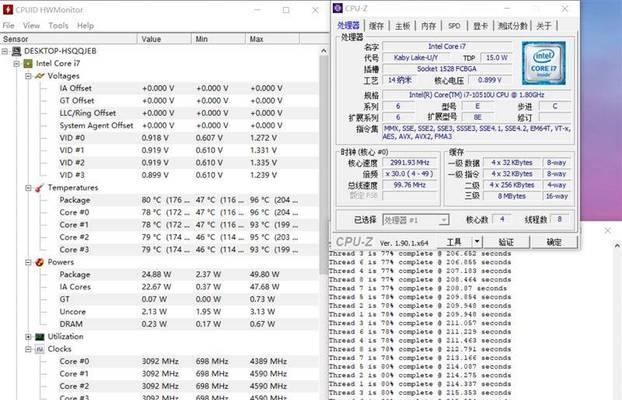
Task: Click the DESKTOP-HSQQJEB computer icon
Action: pos(16,51)
